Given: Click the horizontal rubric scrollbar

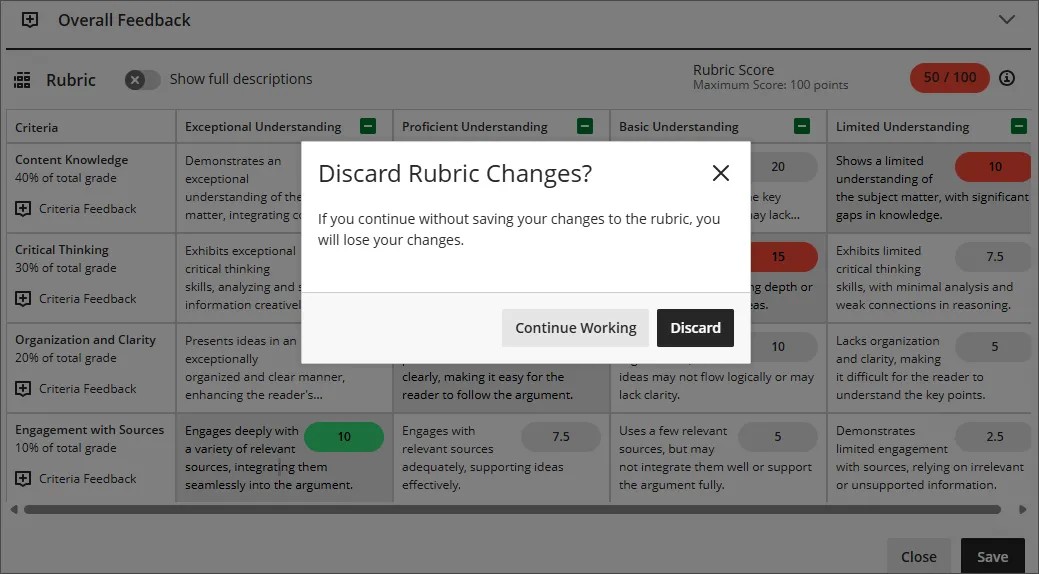Looking at the screenshot, I should click(x=512, y=509).
